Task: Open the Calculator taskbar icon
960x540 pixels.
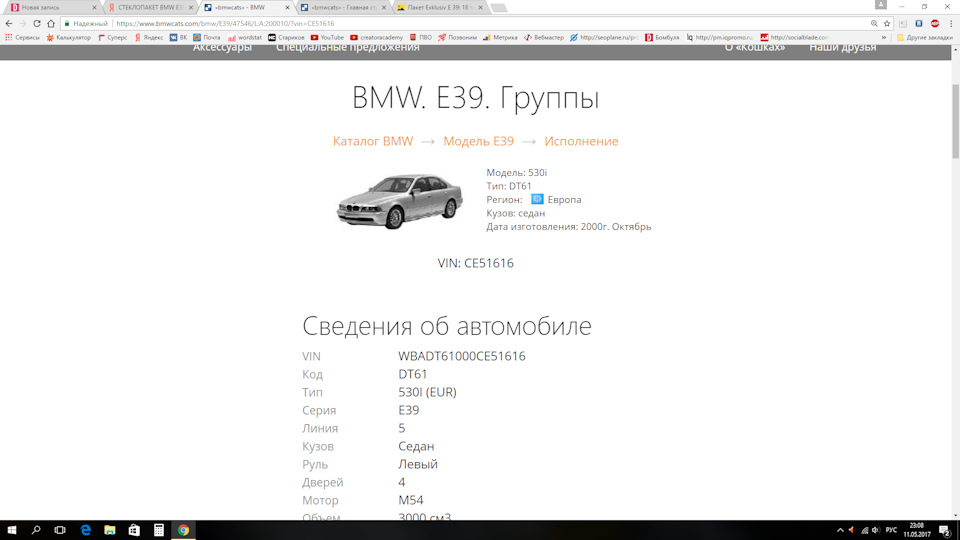Action: point(159,530)
